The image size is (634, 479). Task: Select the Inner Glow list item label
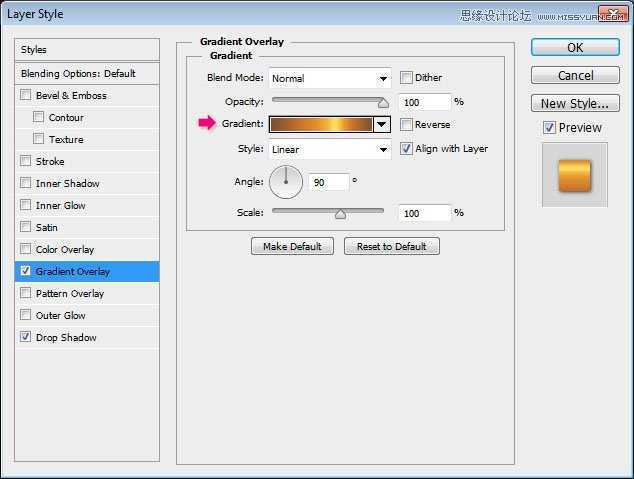point(60,206)
